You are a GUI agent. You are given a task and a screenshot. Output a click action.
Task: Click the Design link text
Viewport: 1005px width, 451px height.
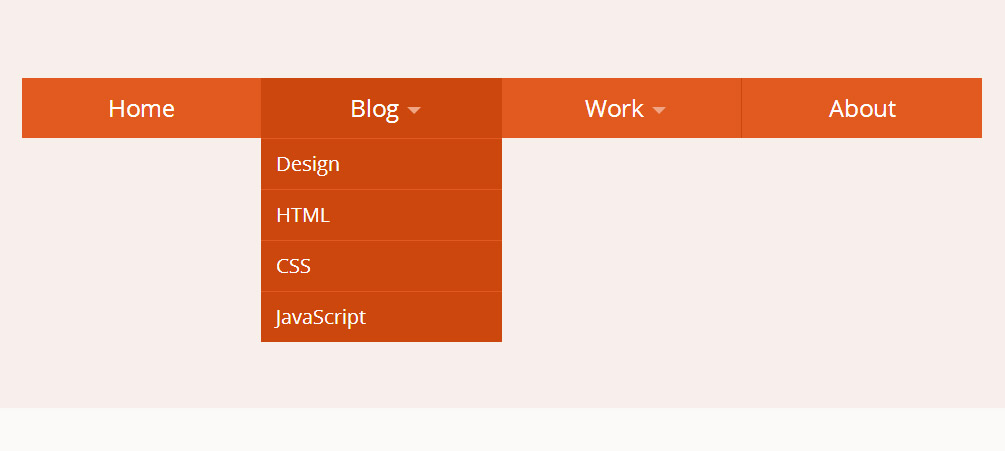tap(308, 165)
